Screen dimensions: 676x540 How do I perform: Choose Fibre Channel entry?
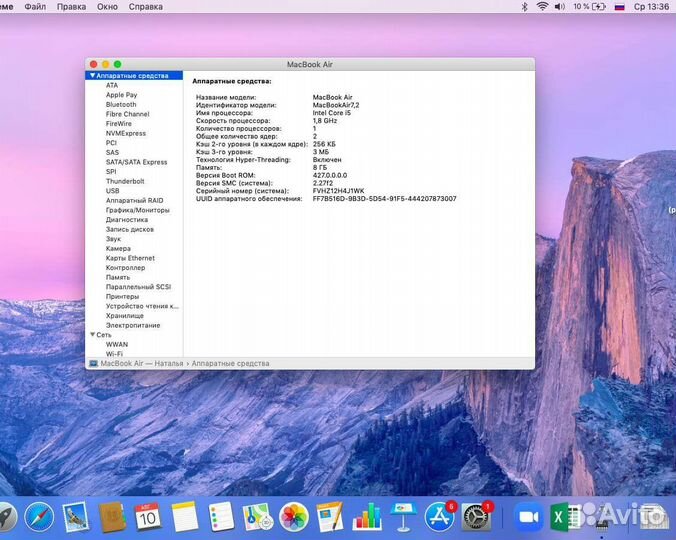coord(128,114)
